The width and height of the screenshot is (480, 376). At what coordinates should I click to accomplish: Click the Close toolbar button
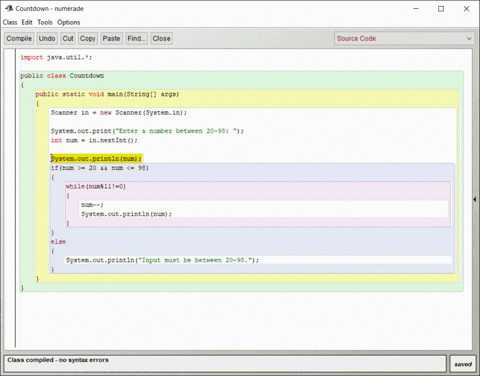tap(161, 38)
